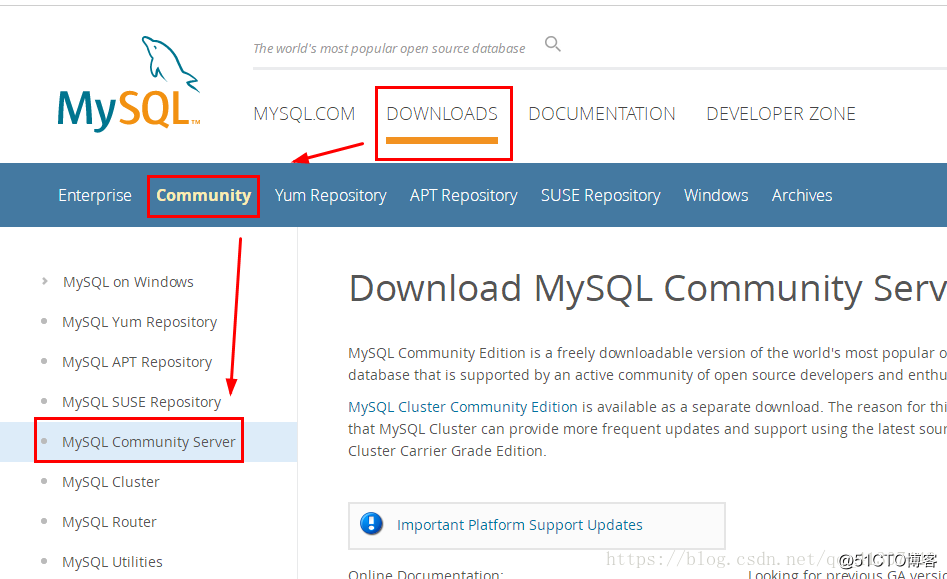The height and width of the screenshot is (579, 947).
Task: Click the search magnifier icon
Action: pyautogui.click(x=553, y=44)
